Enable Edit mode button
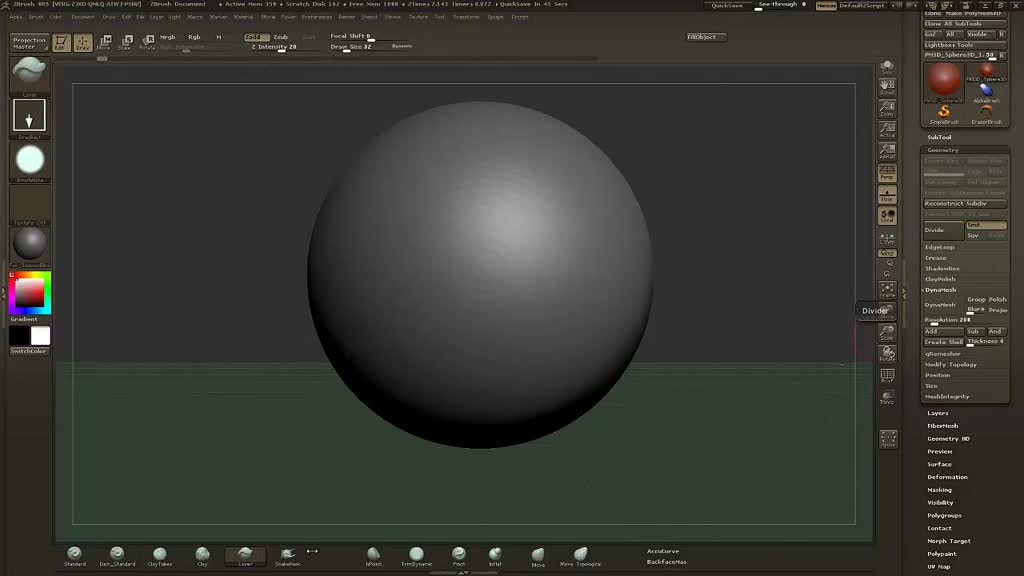Image resolution: width=1024 pixels, height=576 pixels. point(61,42)
